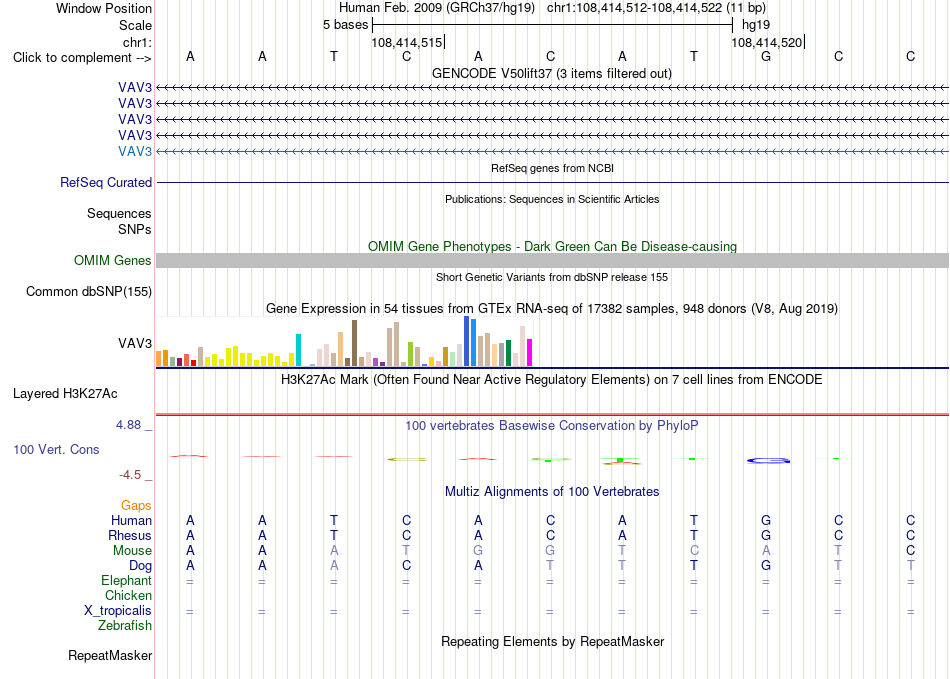Click the 'Chicken' species label
The height and width of the screenshot is (679, 950).
[x=128, y=595]
